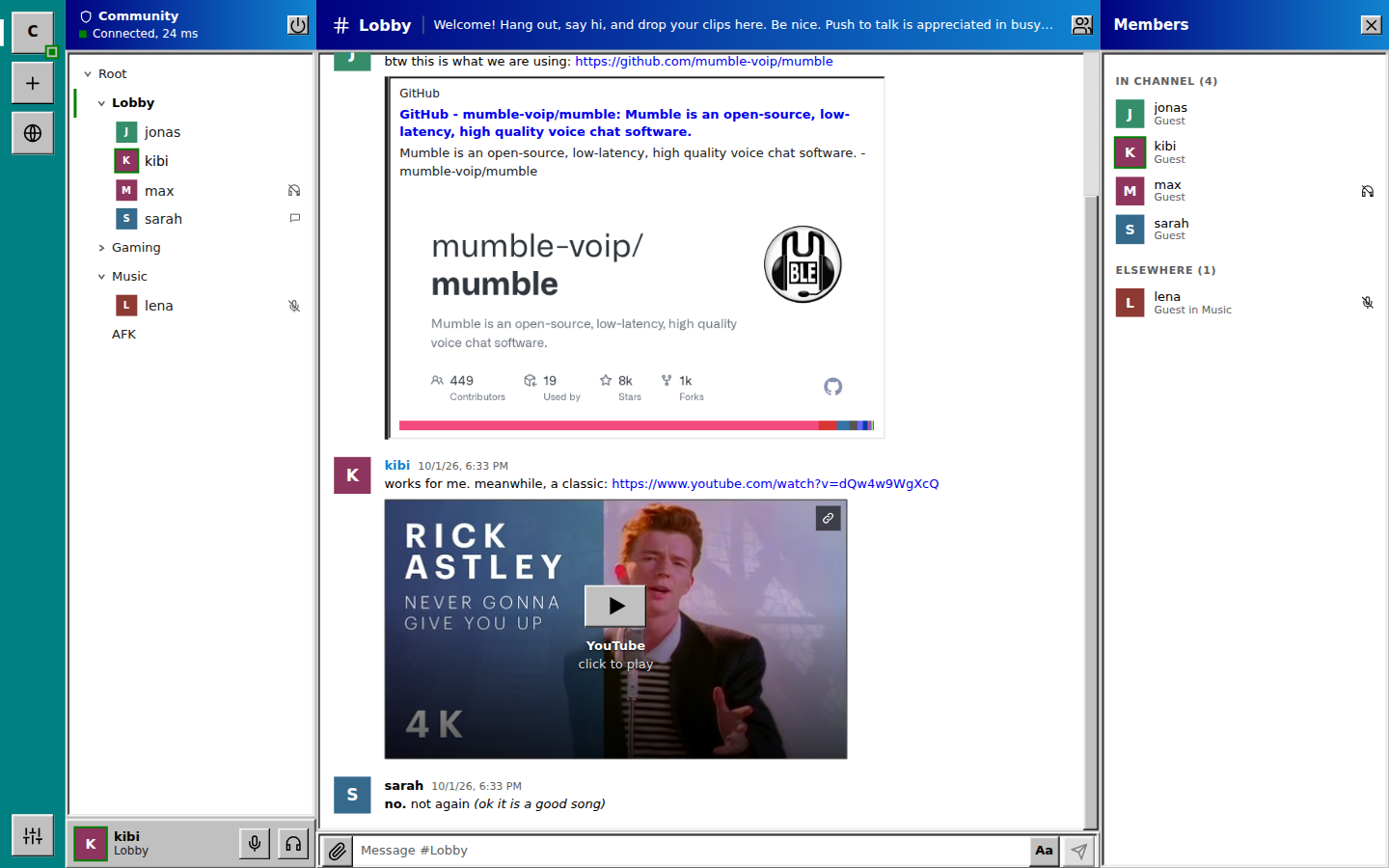Play the Rick Astley YouTube video
1389x868 pixels.
point(615,606)
